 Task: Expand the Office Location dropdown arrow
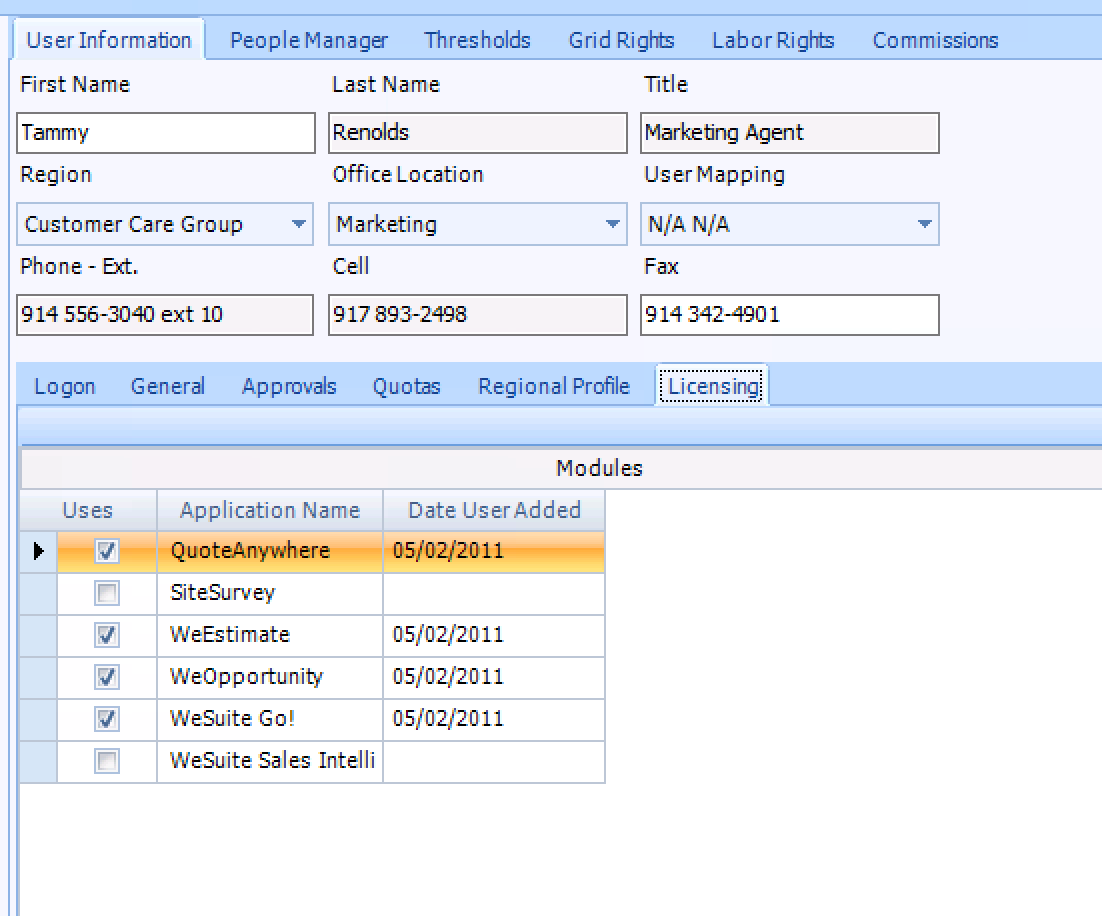point(613,224)
